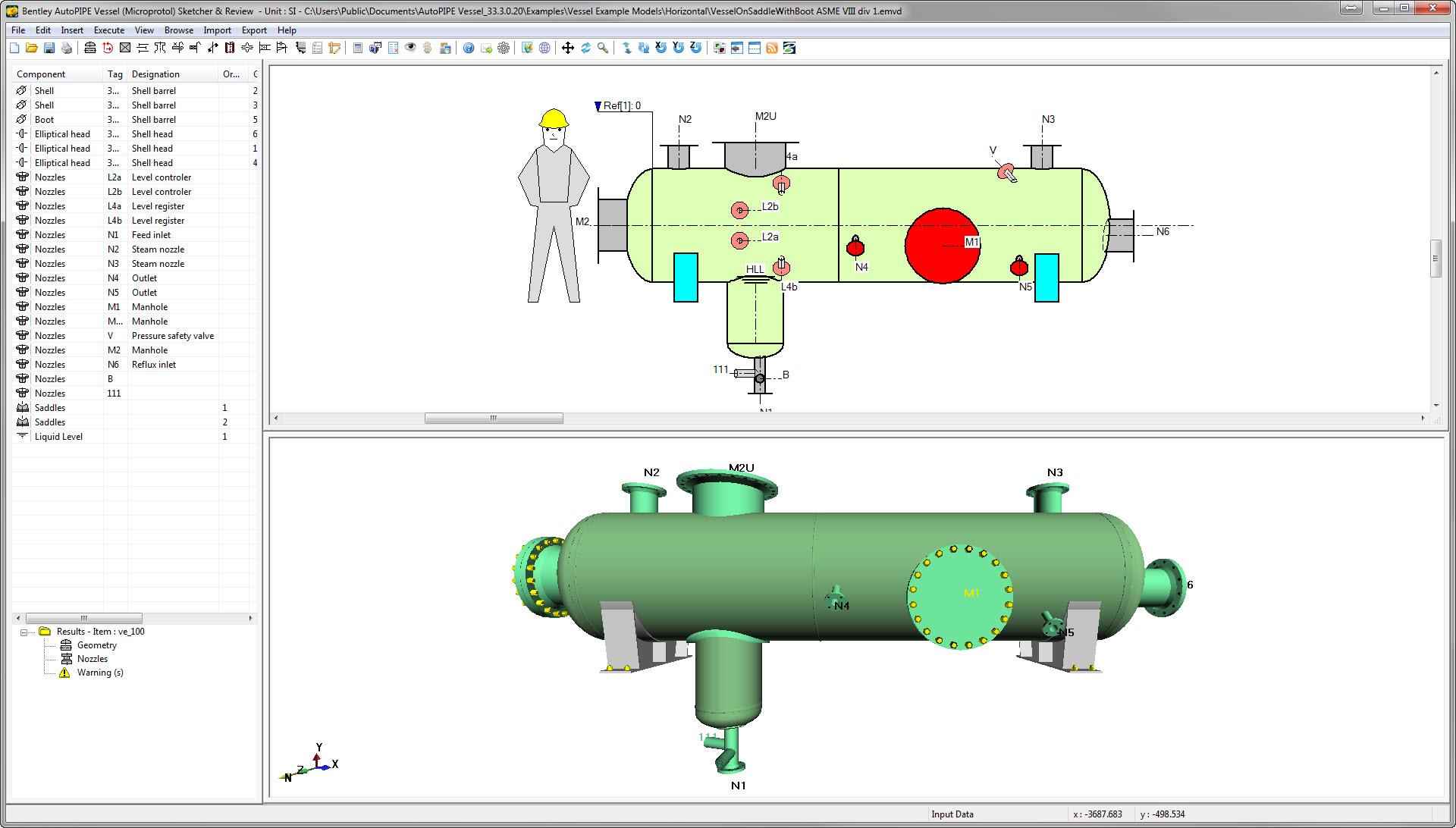Sort by the Designation column header
Image resolution: width=1456 pixels, height=828 pixels.
point(174,74)
